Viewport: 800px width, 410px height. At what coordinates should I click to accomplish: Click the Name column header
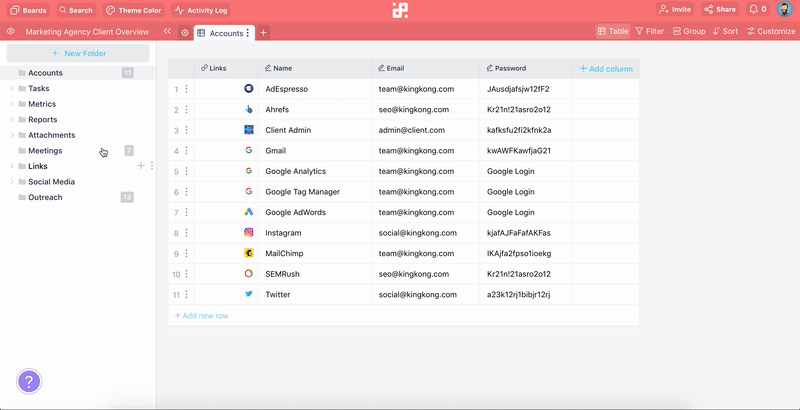[315, 68]
